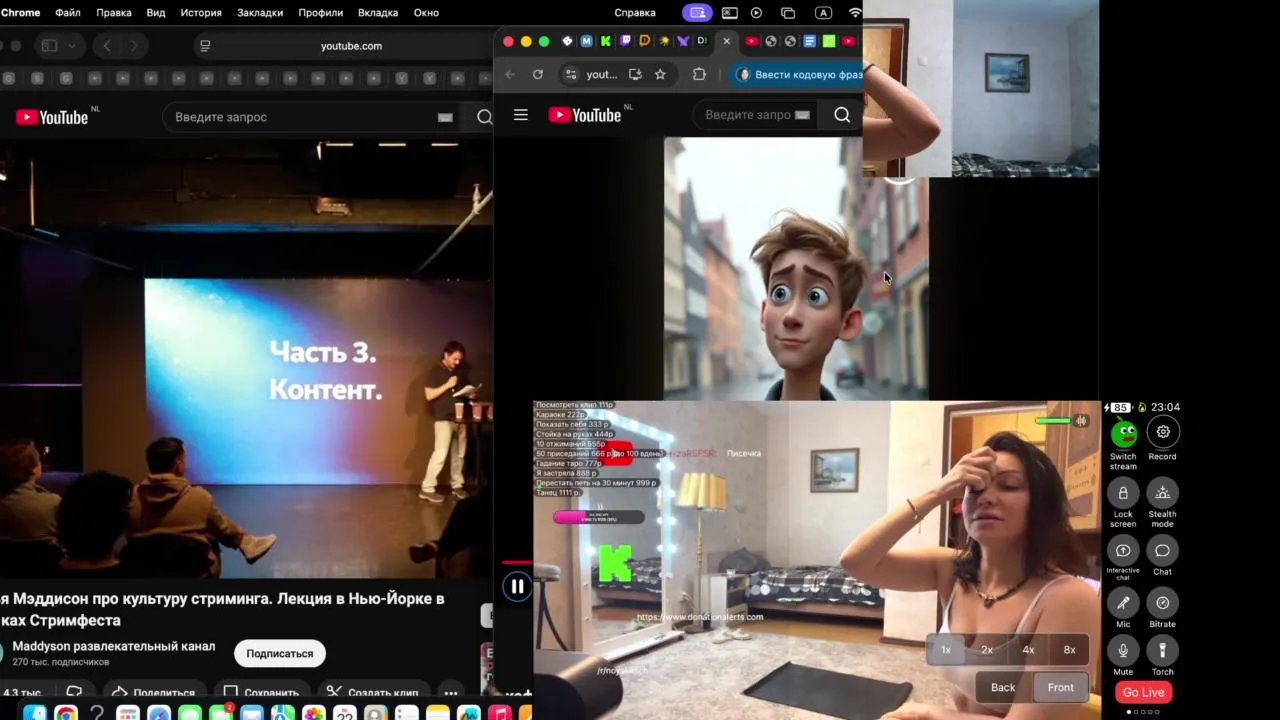Image resolution: width=1280 pixels, height=720 pixels.
Task: Open the Chrome app menu
Action: coord(20,12)
